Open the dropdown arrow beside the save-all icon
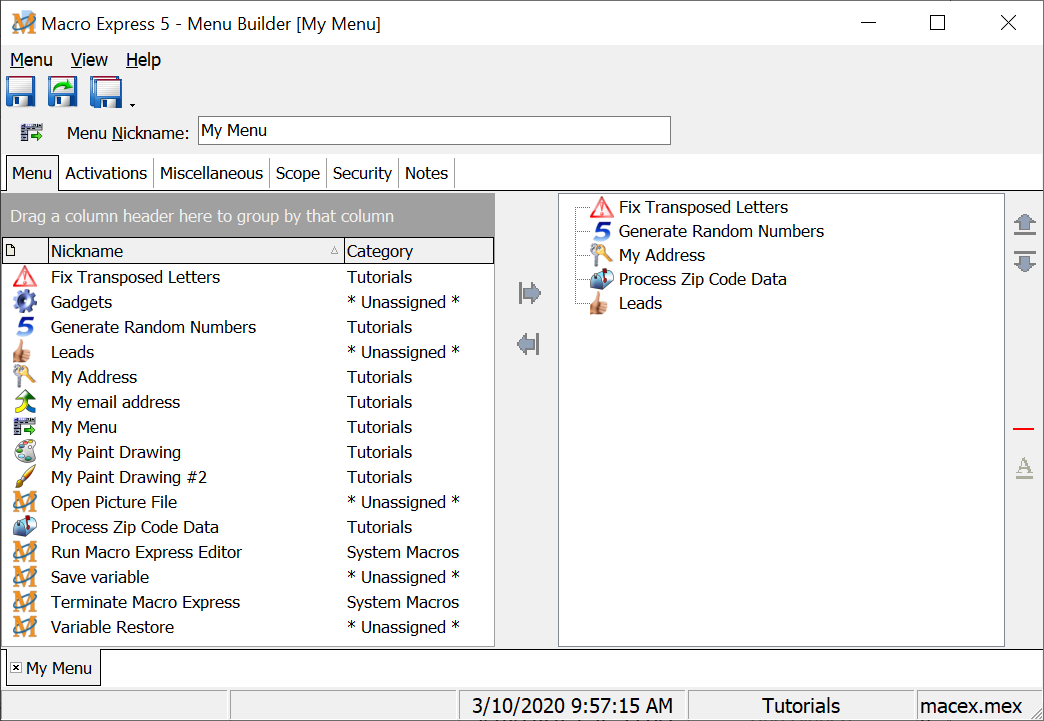The image size is (1044, 721). click(x=132, y=104)
